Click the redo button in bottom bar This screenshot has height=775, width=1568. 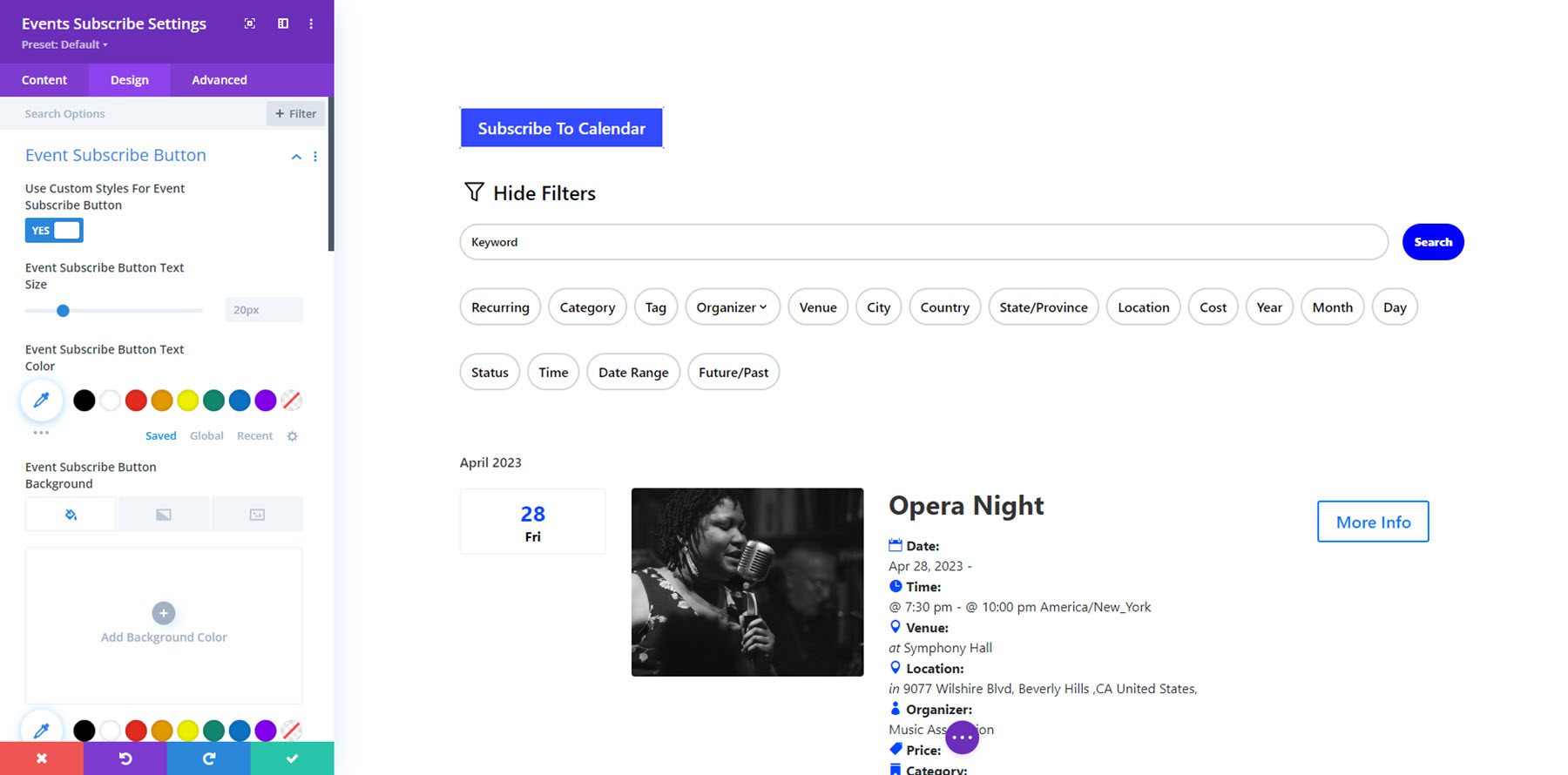[x=209, y=758]
